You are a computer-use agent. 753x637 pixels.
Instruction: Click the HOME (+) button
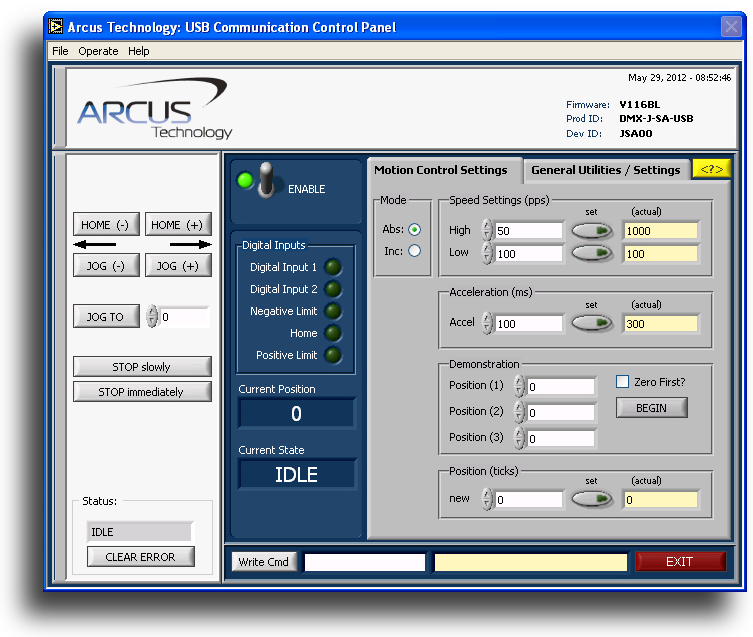point(178,225)
